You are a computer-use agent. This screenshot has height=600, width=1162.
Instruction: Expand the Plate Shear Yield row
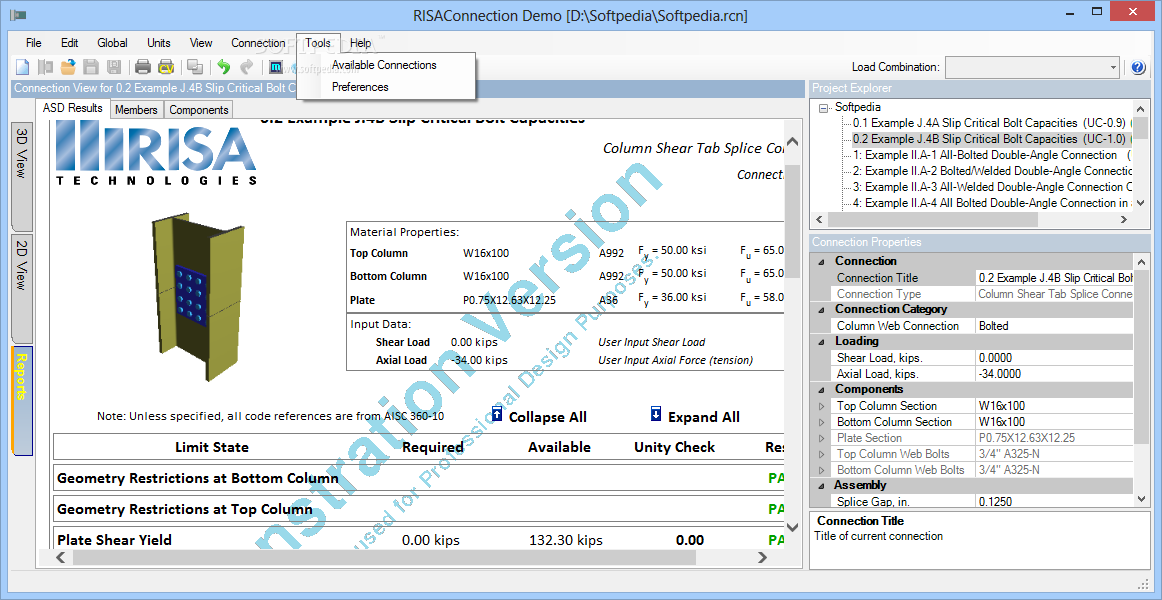click(419, 539)
